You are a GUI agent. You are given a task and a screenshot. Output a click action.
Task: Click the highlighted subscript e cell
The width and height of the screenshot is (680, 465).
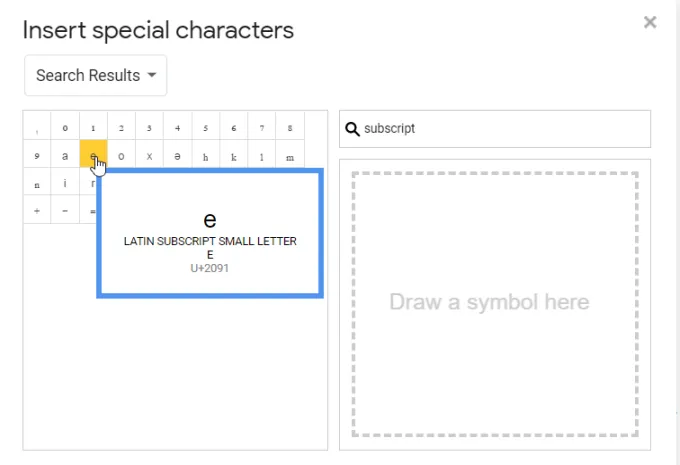click(93, 156)
